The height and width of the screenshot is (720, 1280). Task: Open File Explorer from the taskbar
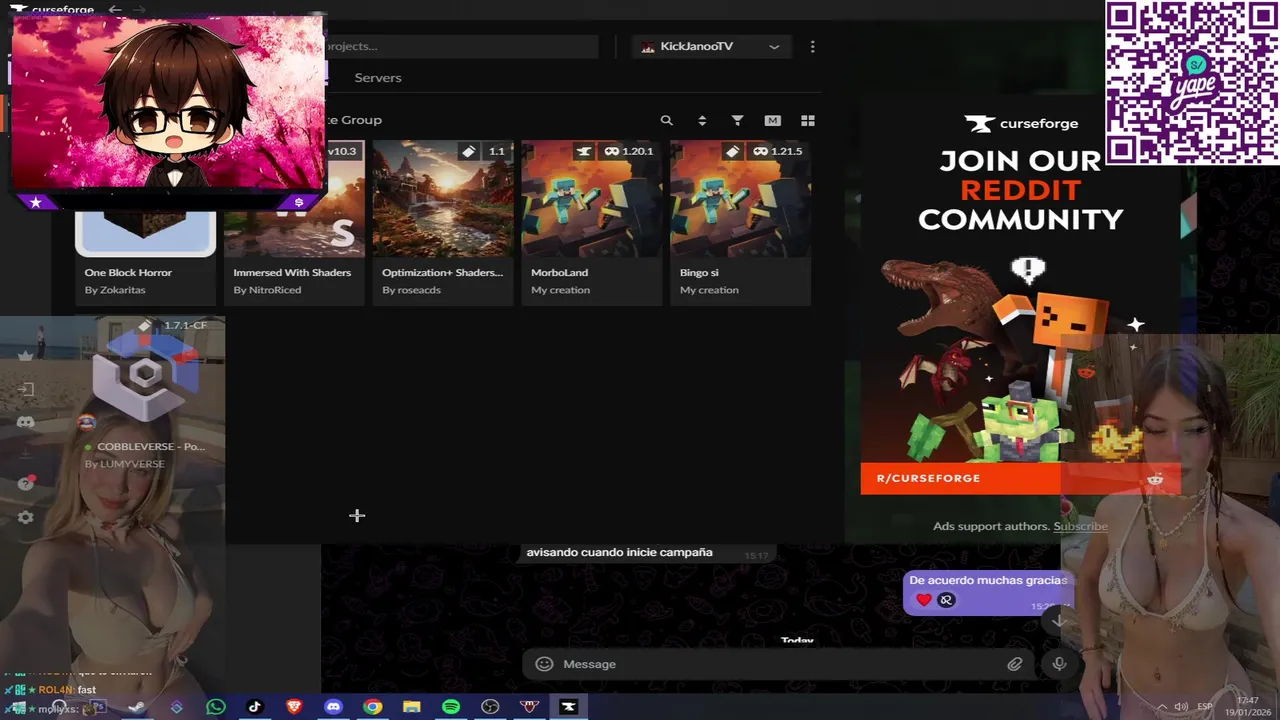coord(412,707)
